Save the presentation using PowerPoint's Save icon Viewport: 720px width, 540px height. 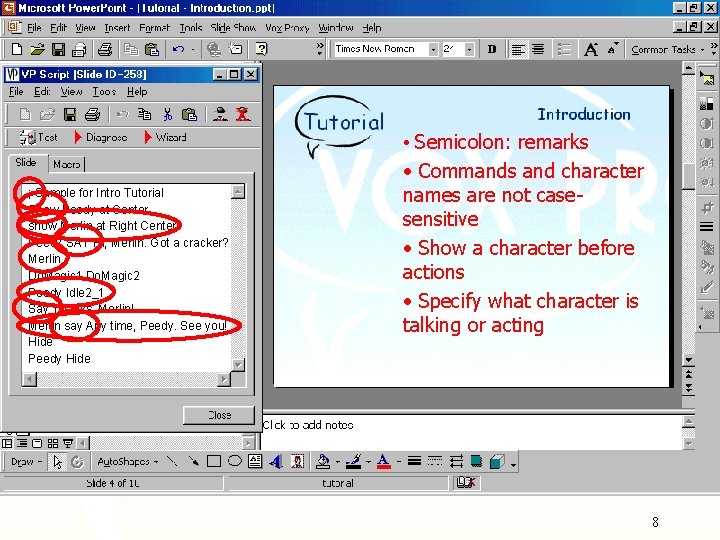(x=58, y=49)
